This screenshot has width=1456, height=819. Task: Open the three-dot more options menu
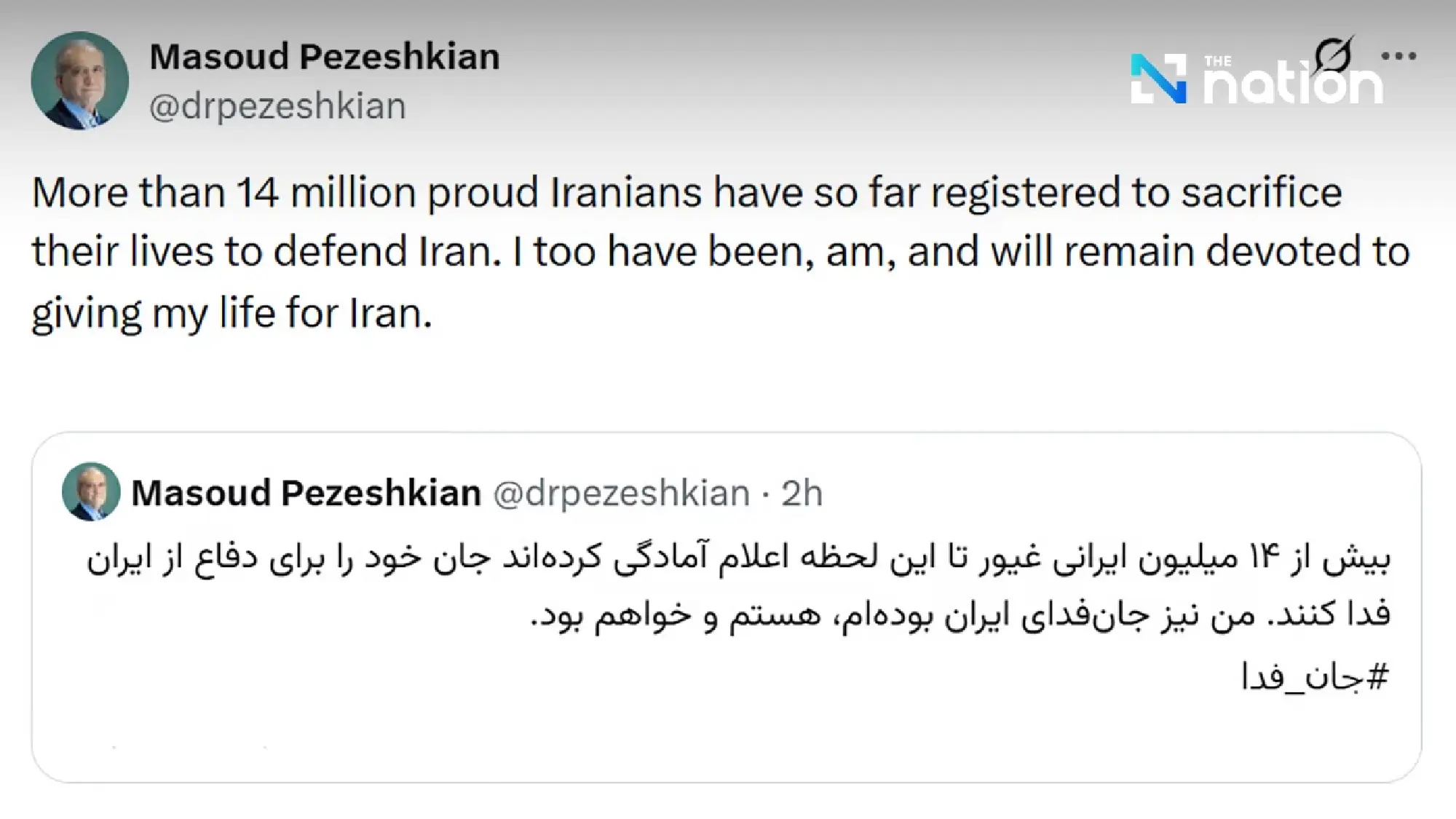coord(1398,56)
